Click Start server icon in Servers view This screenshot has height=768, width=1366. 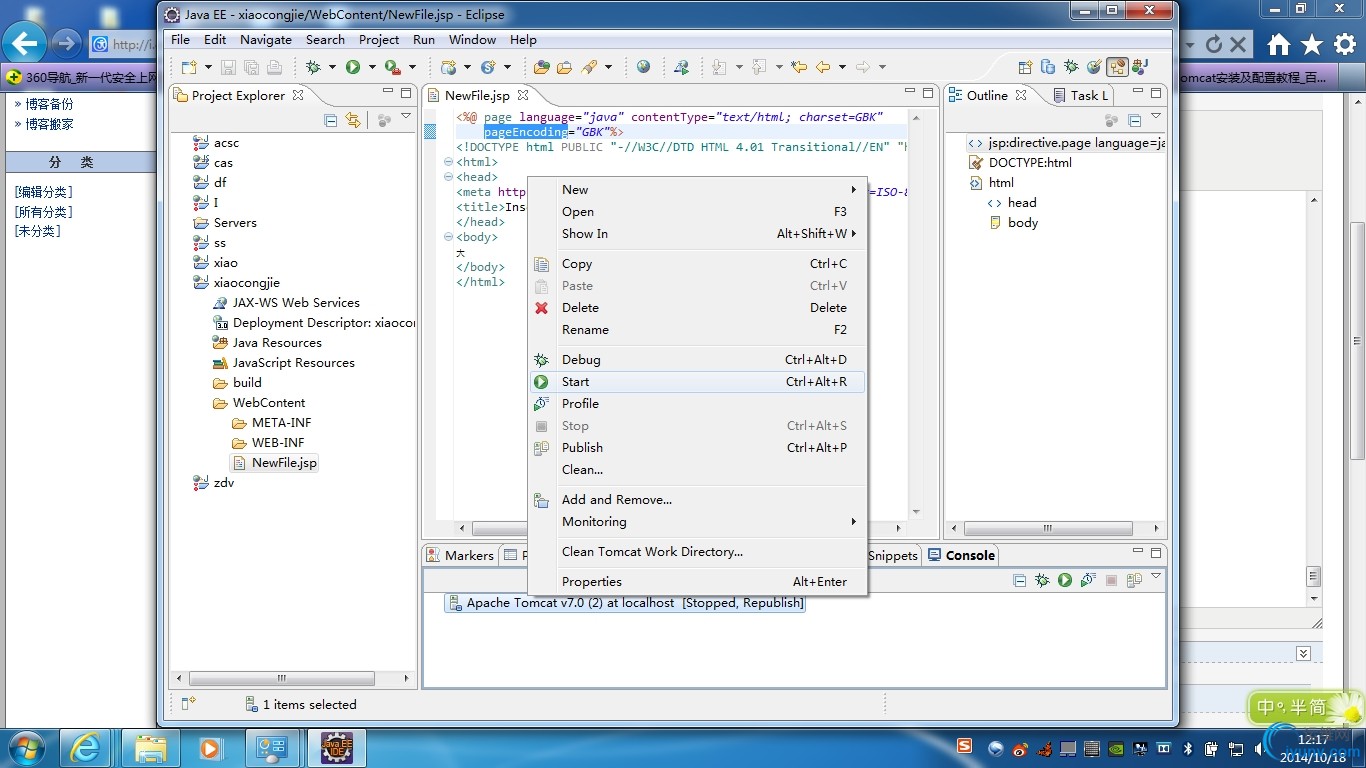point(1065,580)
